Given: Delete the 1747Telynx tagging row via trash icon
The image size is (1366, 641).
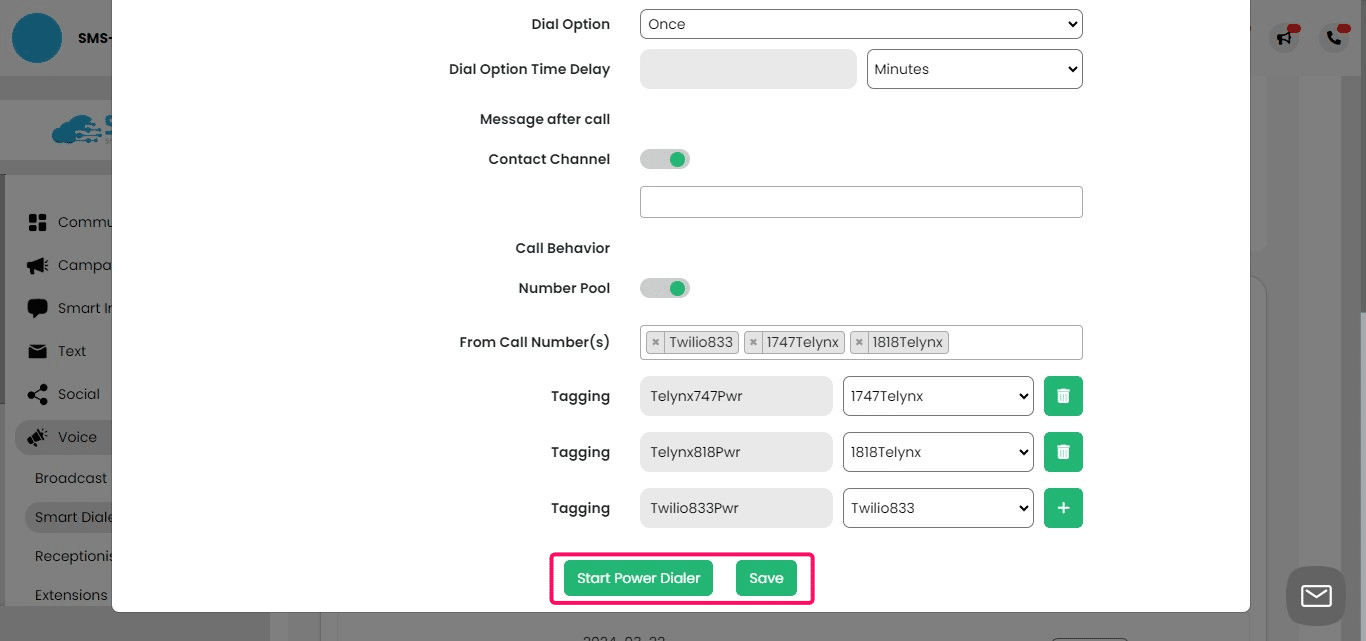Looking at the screenshot, I should (x=1063, y=396).
